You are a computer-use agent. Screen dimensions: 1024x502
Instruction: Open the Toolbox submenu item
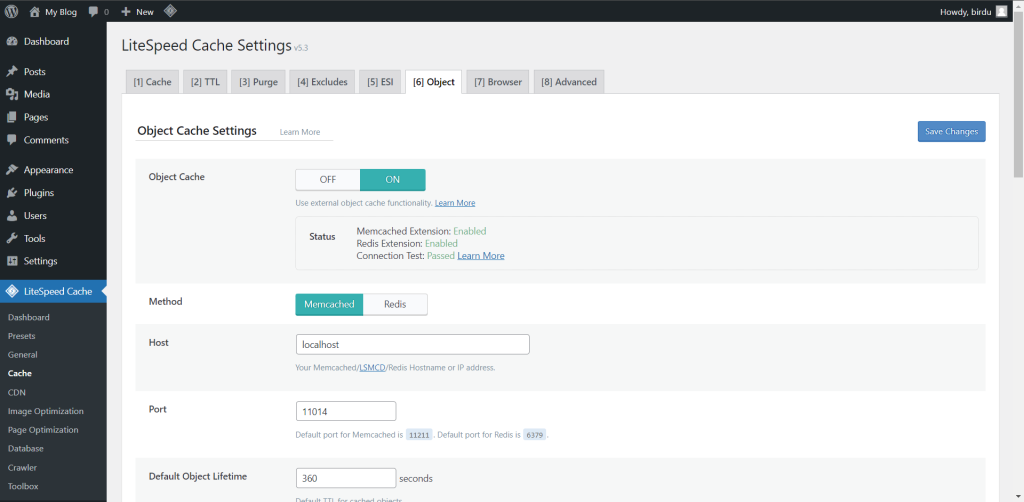tap(23, 486)
